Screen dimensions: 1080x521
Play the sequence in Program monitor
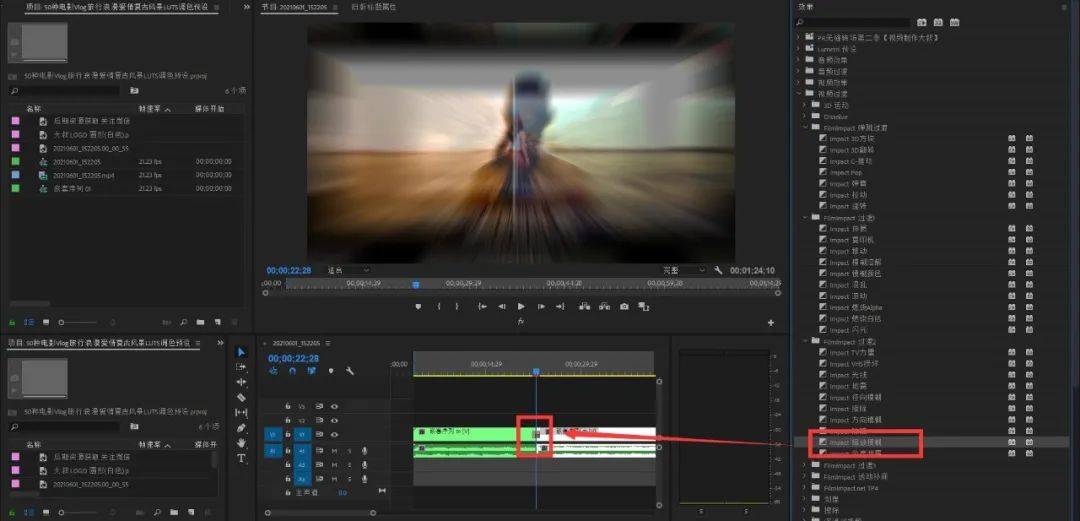click(x=521, y=307)
